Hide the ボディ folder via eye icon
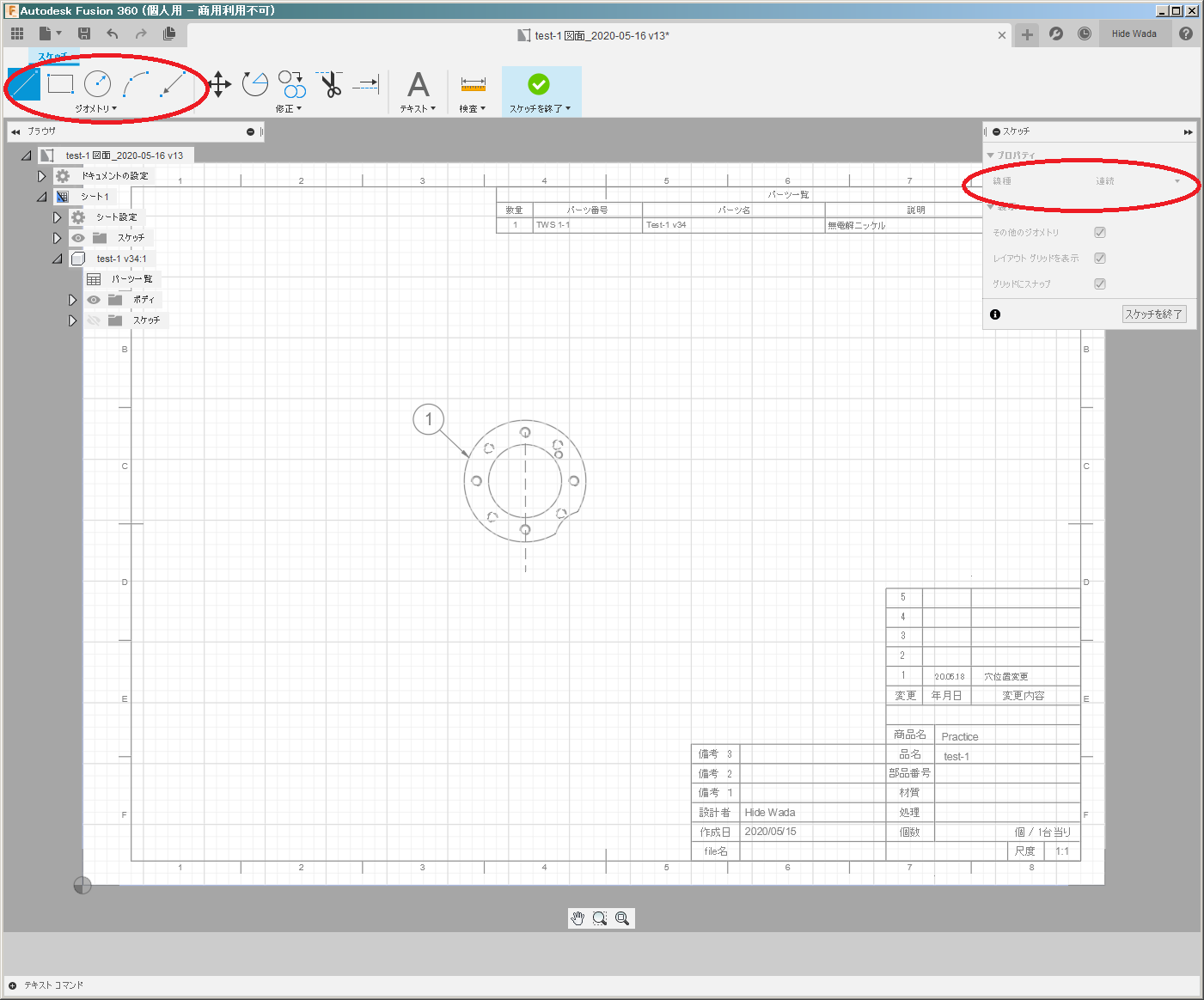Viewport: 1204px width, 1000px height. pyautogui.click(x=94, y=300)
